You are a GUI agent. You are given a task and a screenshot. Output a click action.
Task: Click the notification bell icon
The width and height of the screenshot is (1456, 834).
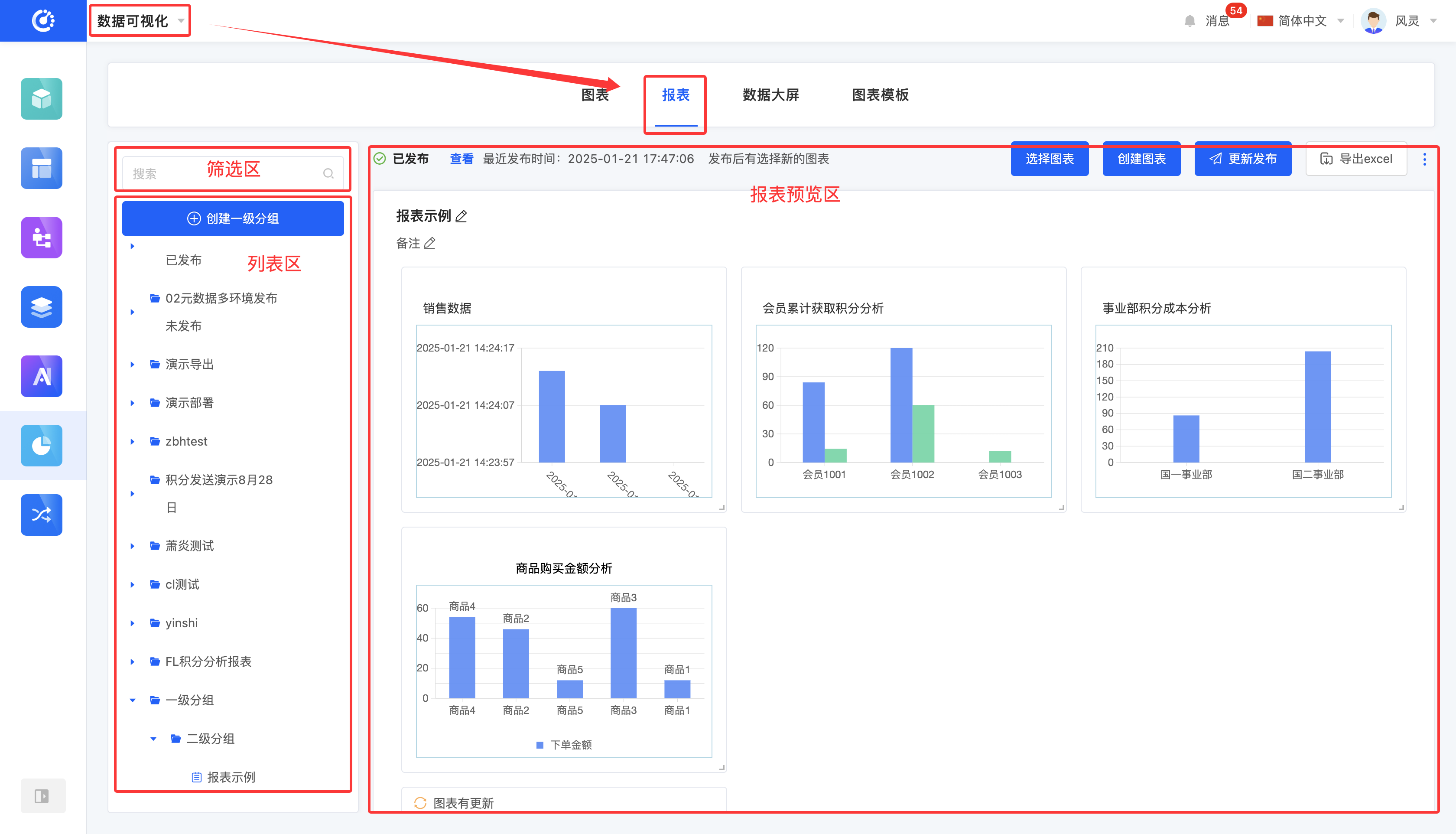pyautogui.click(x=1189, y=21)
